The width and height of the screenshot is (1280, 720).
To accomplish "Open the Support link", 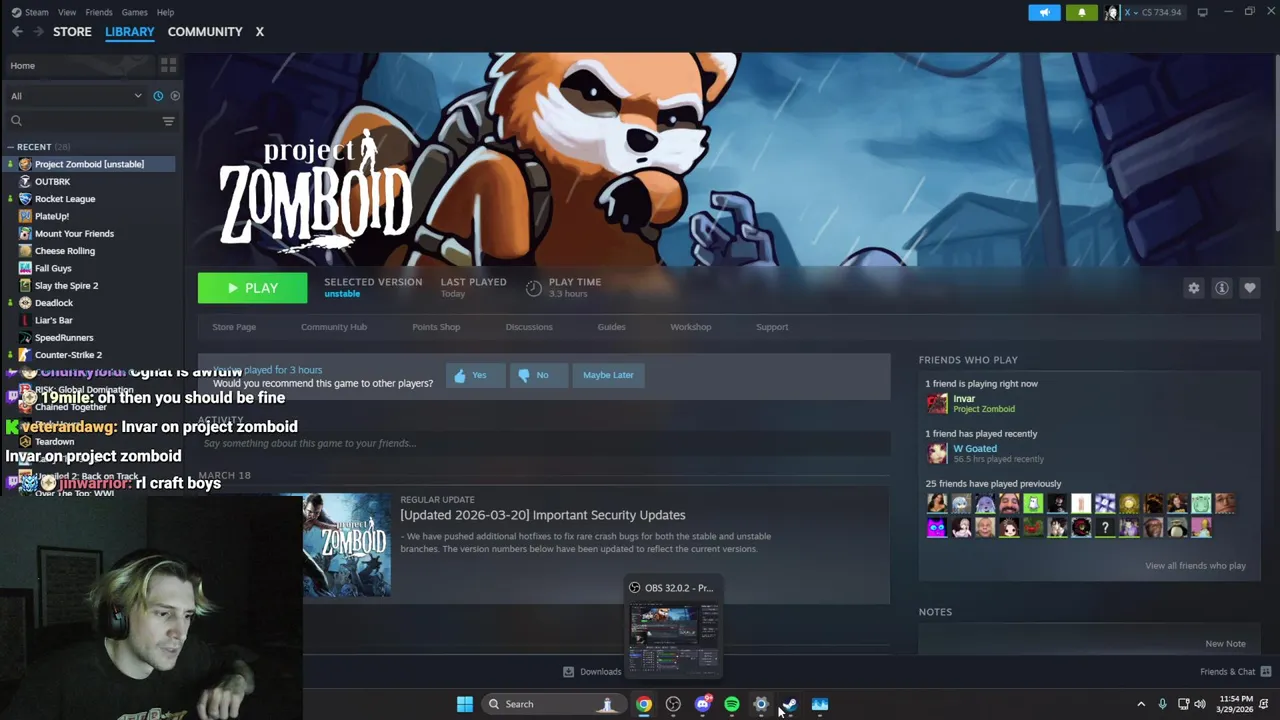I will click(772, 327).
